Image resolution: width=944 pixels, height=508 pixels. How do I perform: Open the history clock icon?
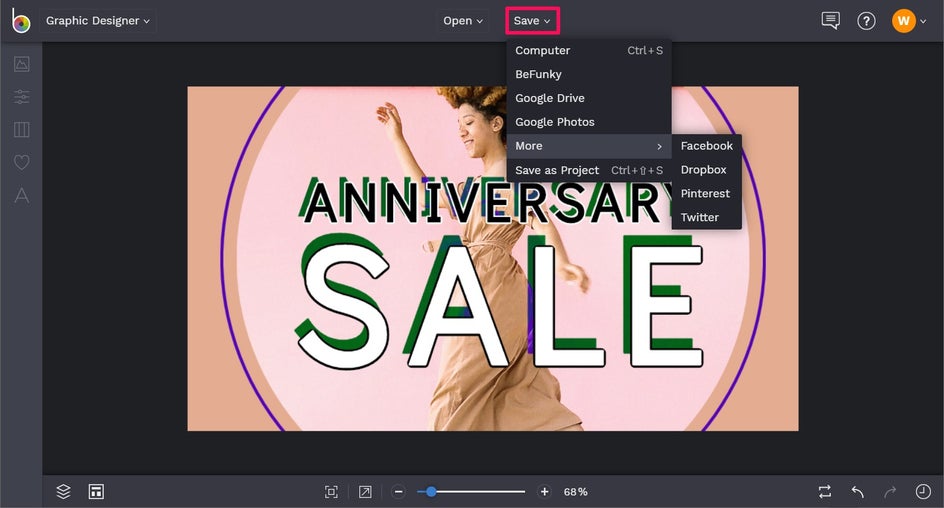923,492
